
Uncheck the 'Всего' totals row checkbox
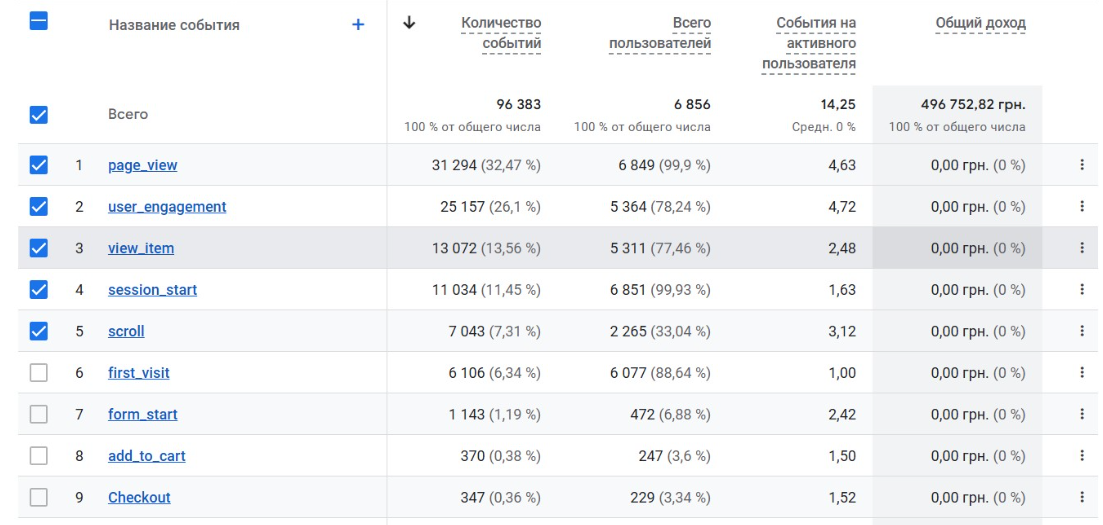39,115
